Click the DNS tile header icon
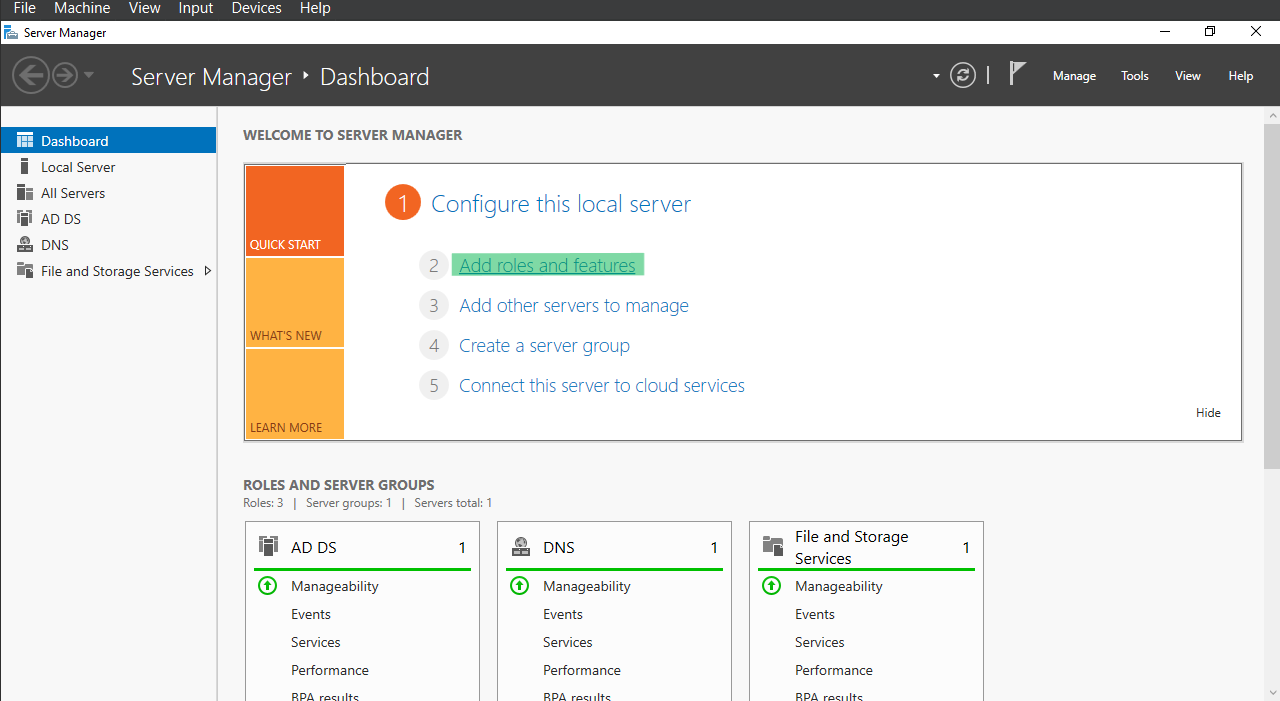Screen dimensions: 1280x701 520,546
